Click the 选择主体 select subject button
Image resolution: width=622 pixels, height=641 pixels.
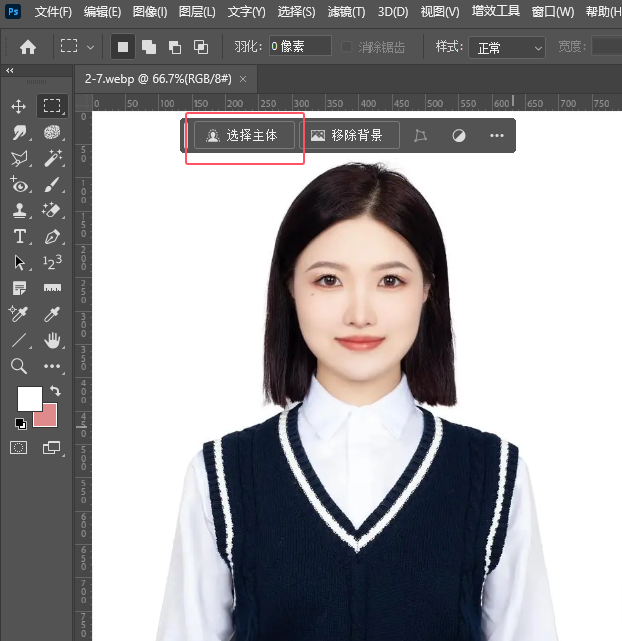click(x=244, y=135)
